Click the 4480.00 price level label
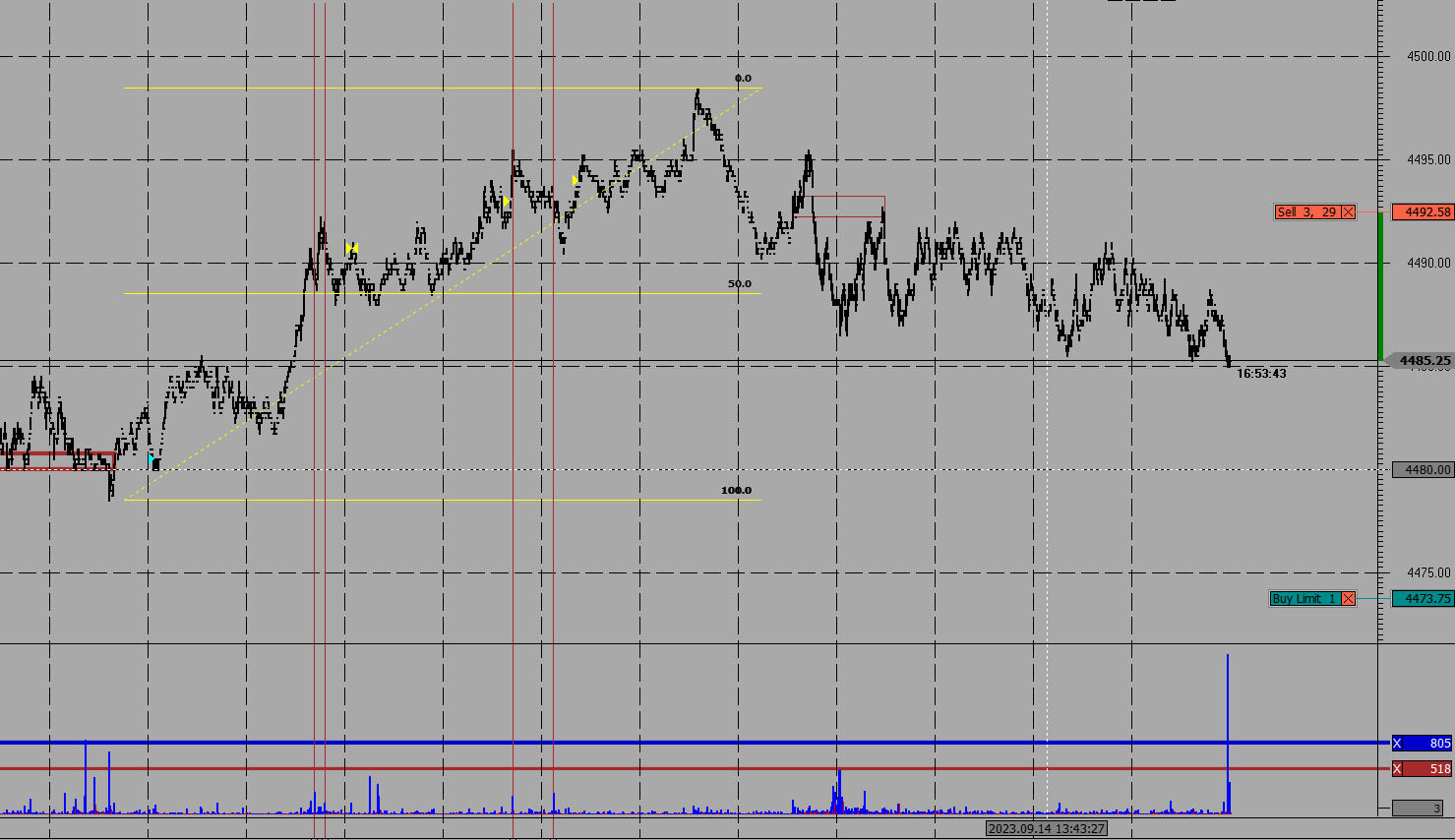The width and height of the screenshot is (1455, 840). coord(1423,470)
